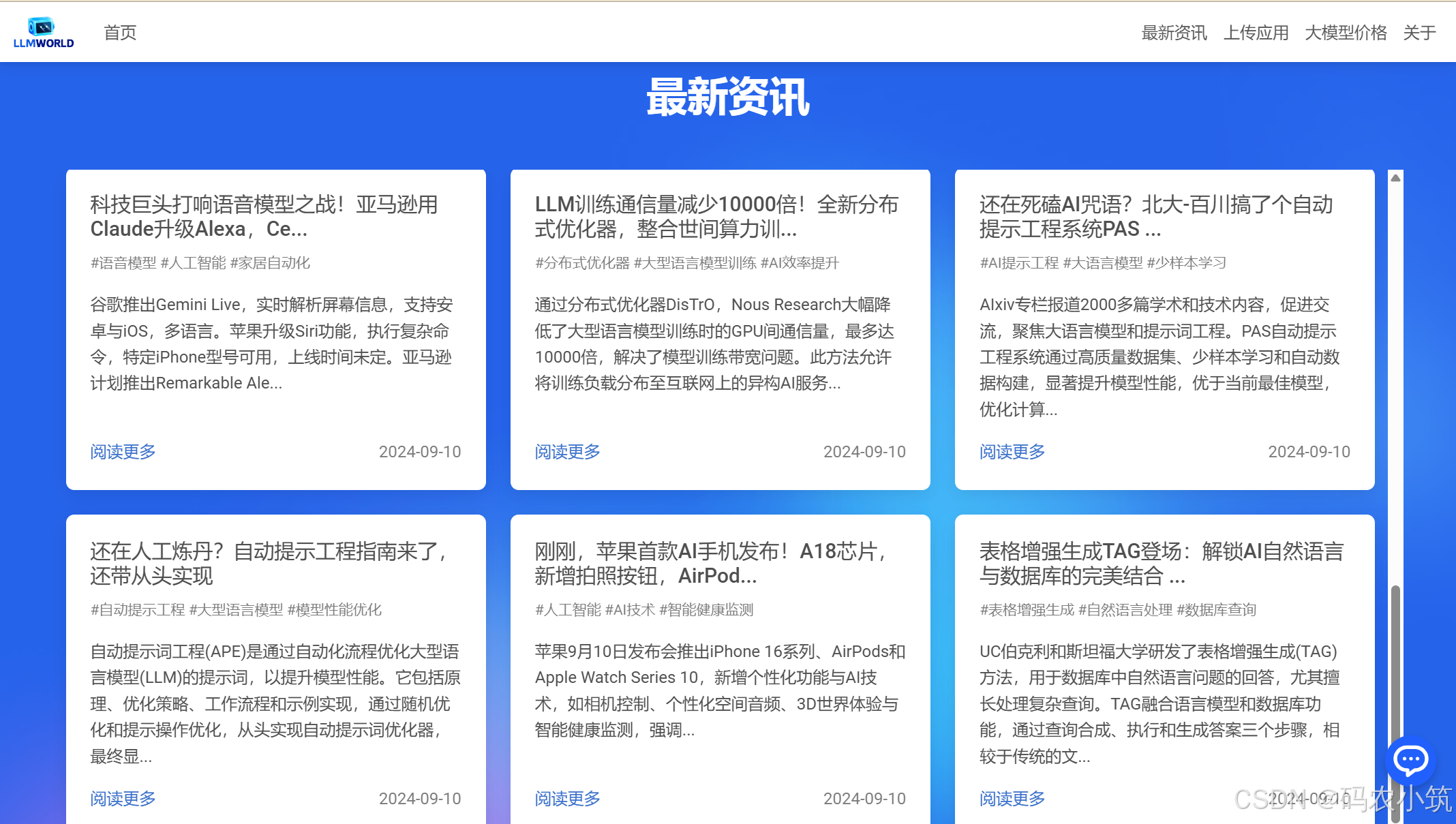This screenshot has width=1456, height=824.
Task: Click 阅读更多 on iPhone A18 article
Action: (567, 799)
